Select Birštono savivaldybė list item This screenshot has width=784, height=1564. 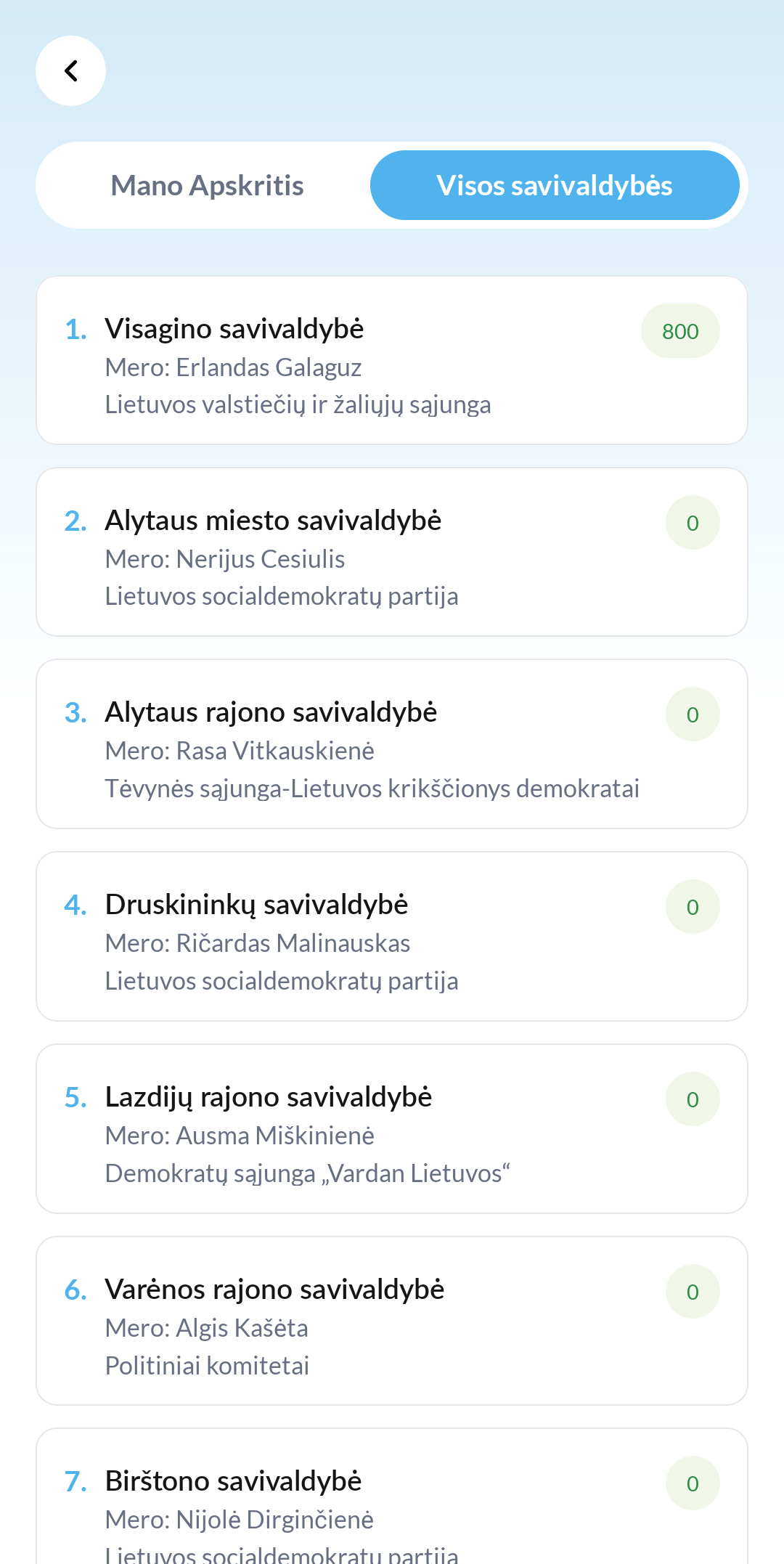(x=233, y=1481)
